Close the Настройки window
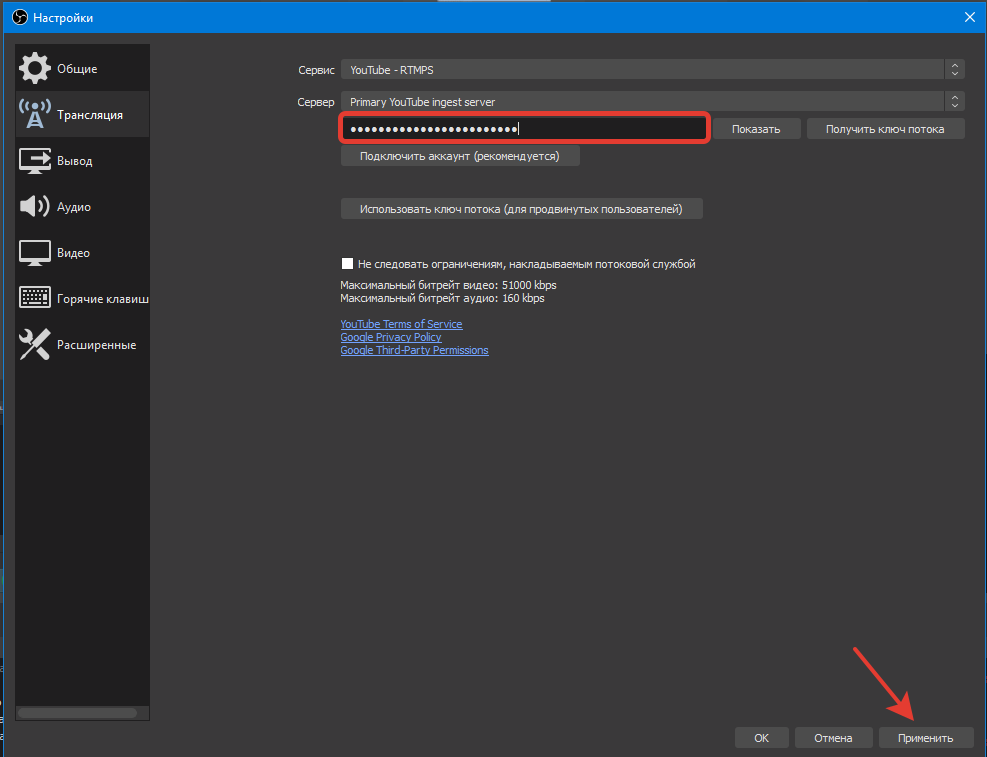Screen dimensions: 987x757 click(x=967, y=17)
